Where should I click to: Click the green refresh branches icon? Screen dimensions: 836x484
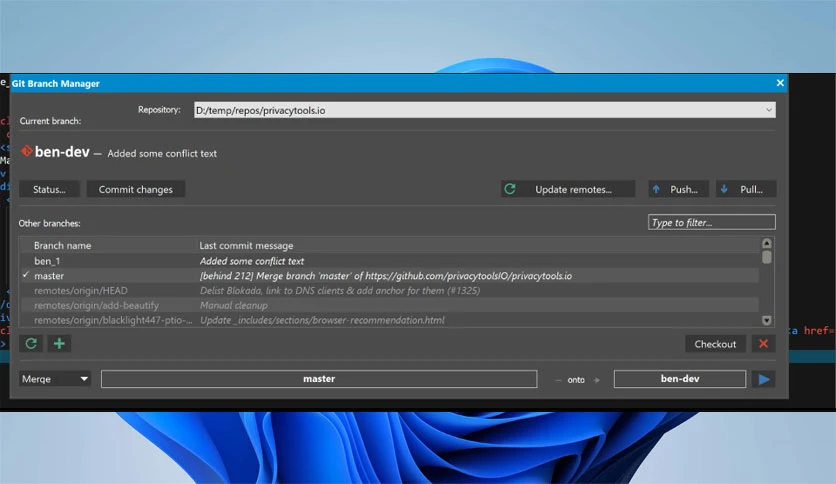coord(31,344)
